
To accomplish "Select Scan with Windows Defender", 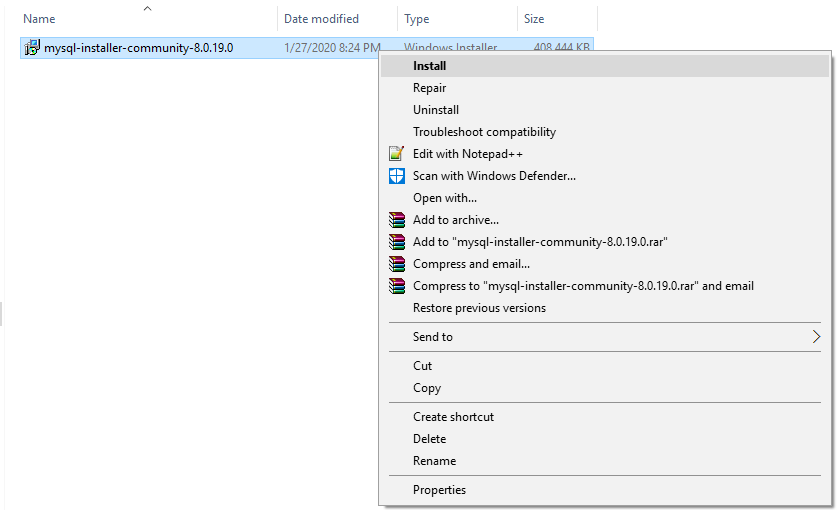I will coord(605,176).
